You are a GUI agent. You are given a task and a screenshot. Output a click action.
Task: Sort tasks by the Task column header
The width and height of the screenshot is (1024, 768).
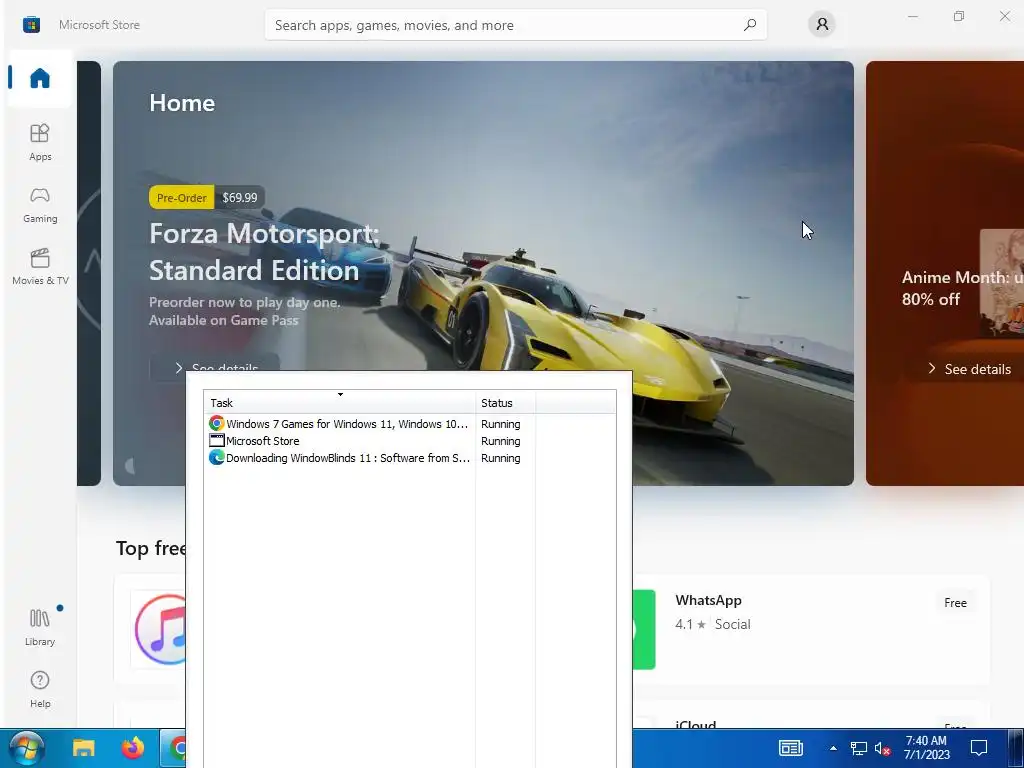[x=340, y=403]
